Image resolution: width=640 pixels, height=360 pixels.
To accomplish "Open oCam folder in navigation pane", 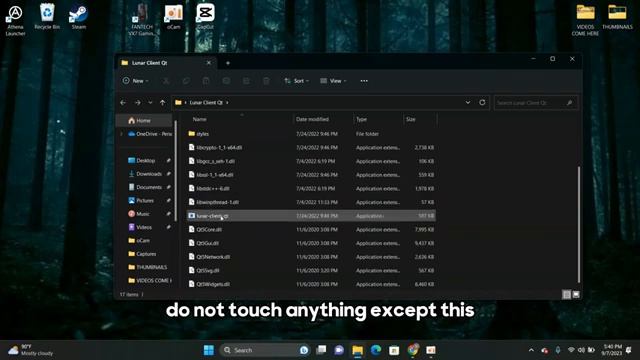I will coord(139,240).
